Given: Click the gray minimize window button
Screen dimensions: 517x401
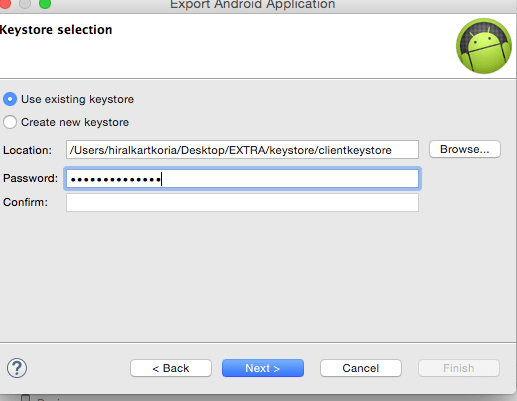Looking at the screenshot, I should pos(25,3).
